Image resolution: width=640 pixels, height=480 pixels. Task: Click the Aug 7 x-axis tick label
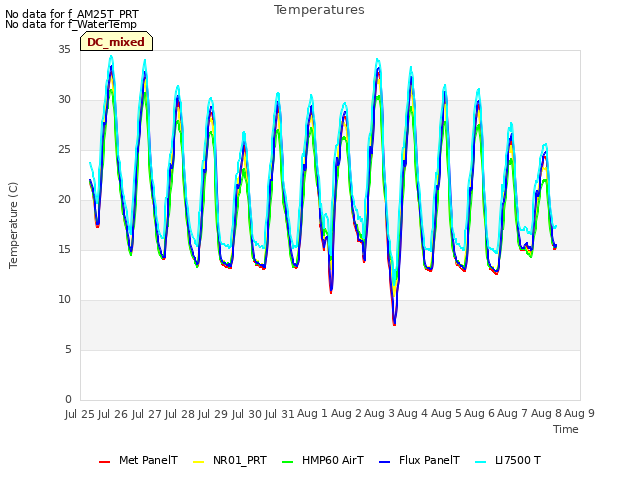[x=513, y=413]
